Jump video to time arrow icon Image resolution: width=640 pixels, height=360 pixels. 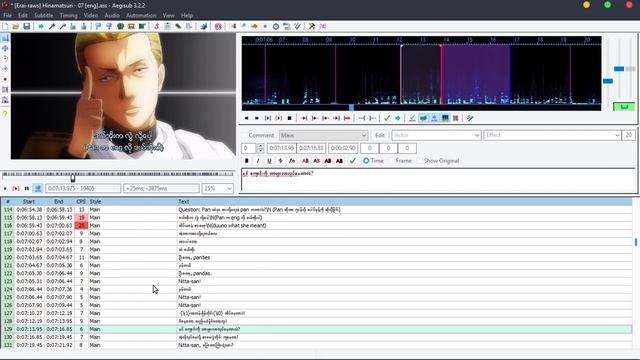pos(41,26)
